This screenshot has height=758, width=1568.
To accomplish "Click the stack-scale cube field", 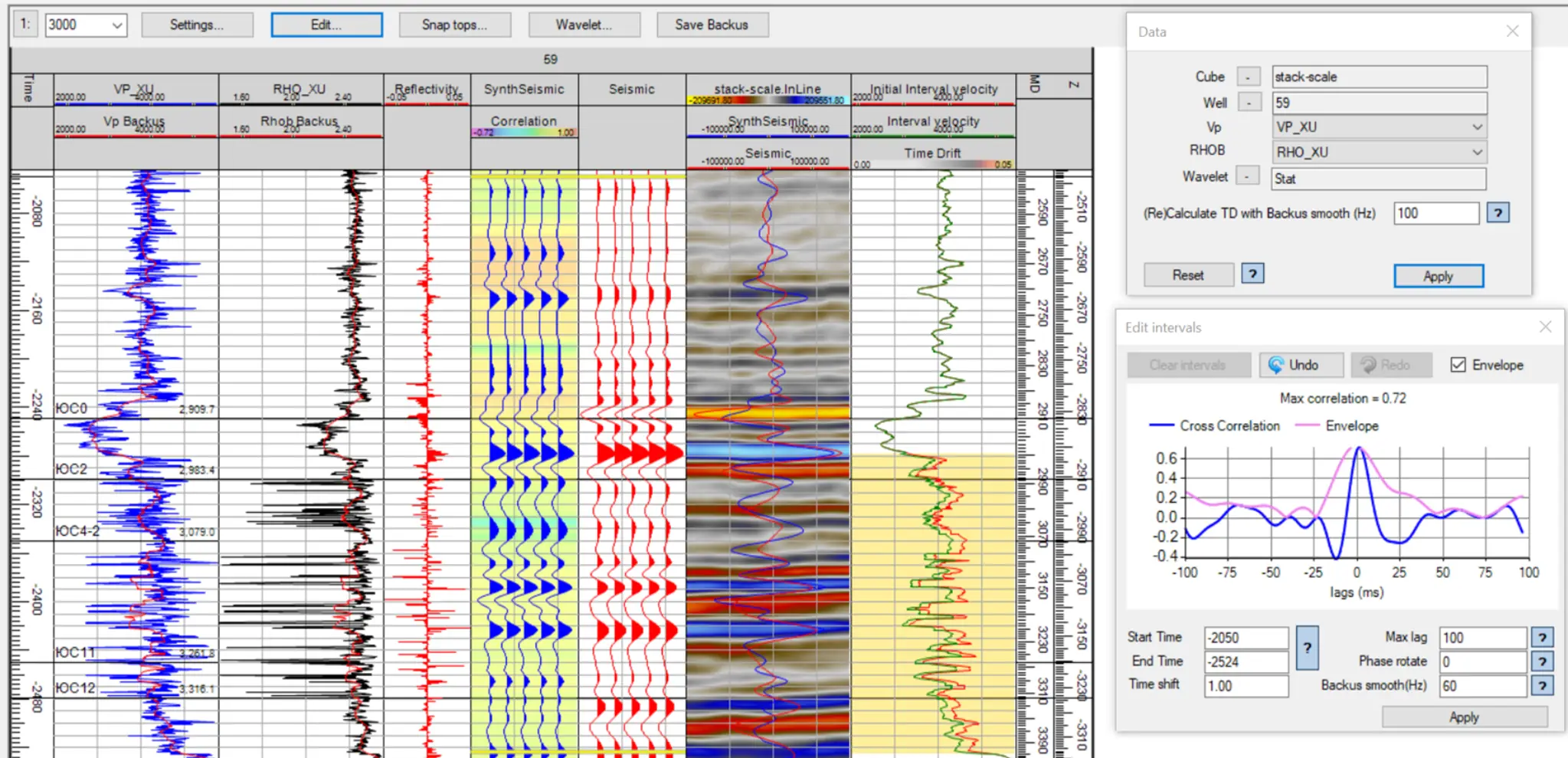I will (x=1379, y=77).
